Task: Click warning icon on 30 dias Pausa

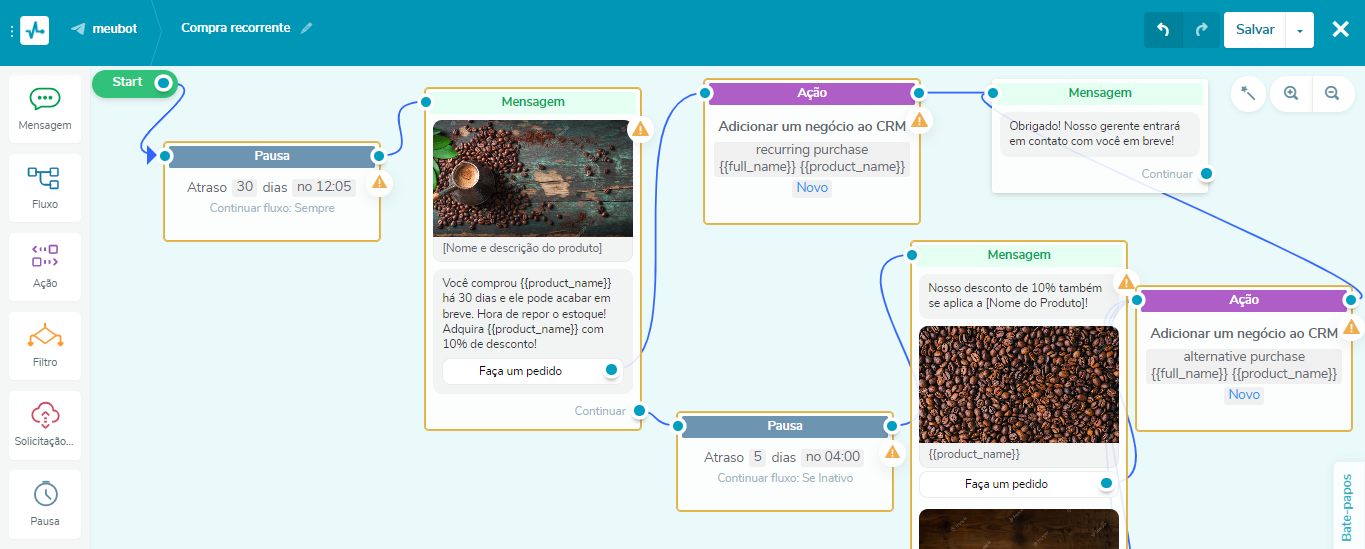Action: coord(379,182)
